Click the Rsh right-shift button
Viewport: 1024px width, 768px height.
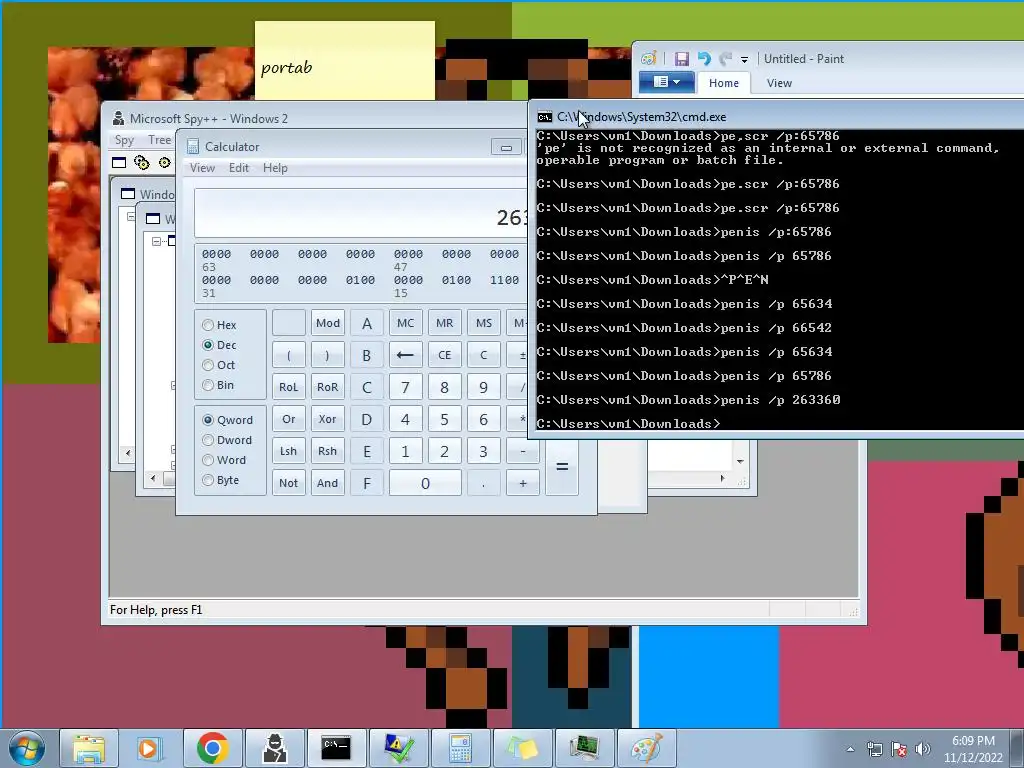click(x=328, y=451)
